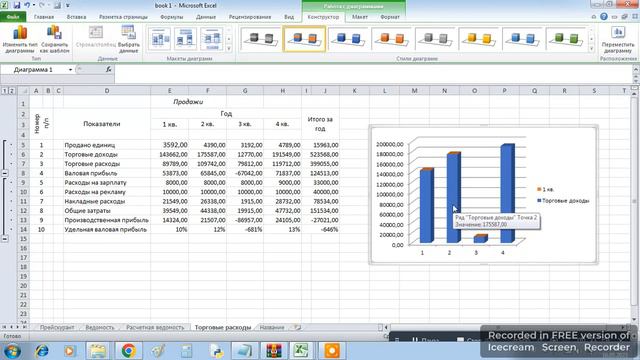Switch to chart Макет tab
This screenshot has width=640, height=360.
pyautogui.click(x=360, y=17)
